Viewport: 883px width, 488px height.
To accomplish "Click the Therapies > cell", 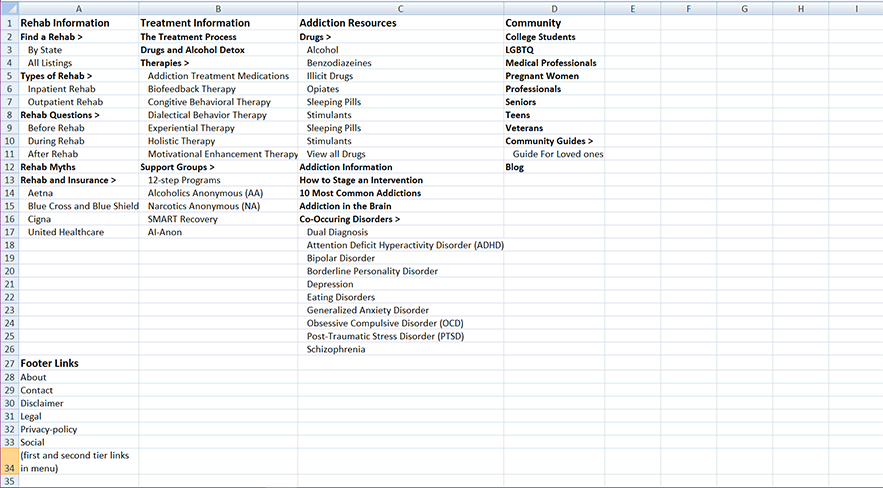I will pos(165,63).
